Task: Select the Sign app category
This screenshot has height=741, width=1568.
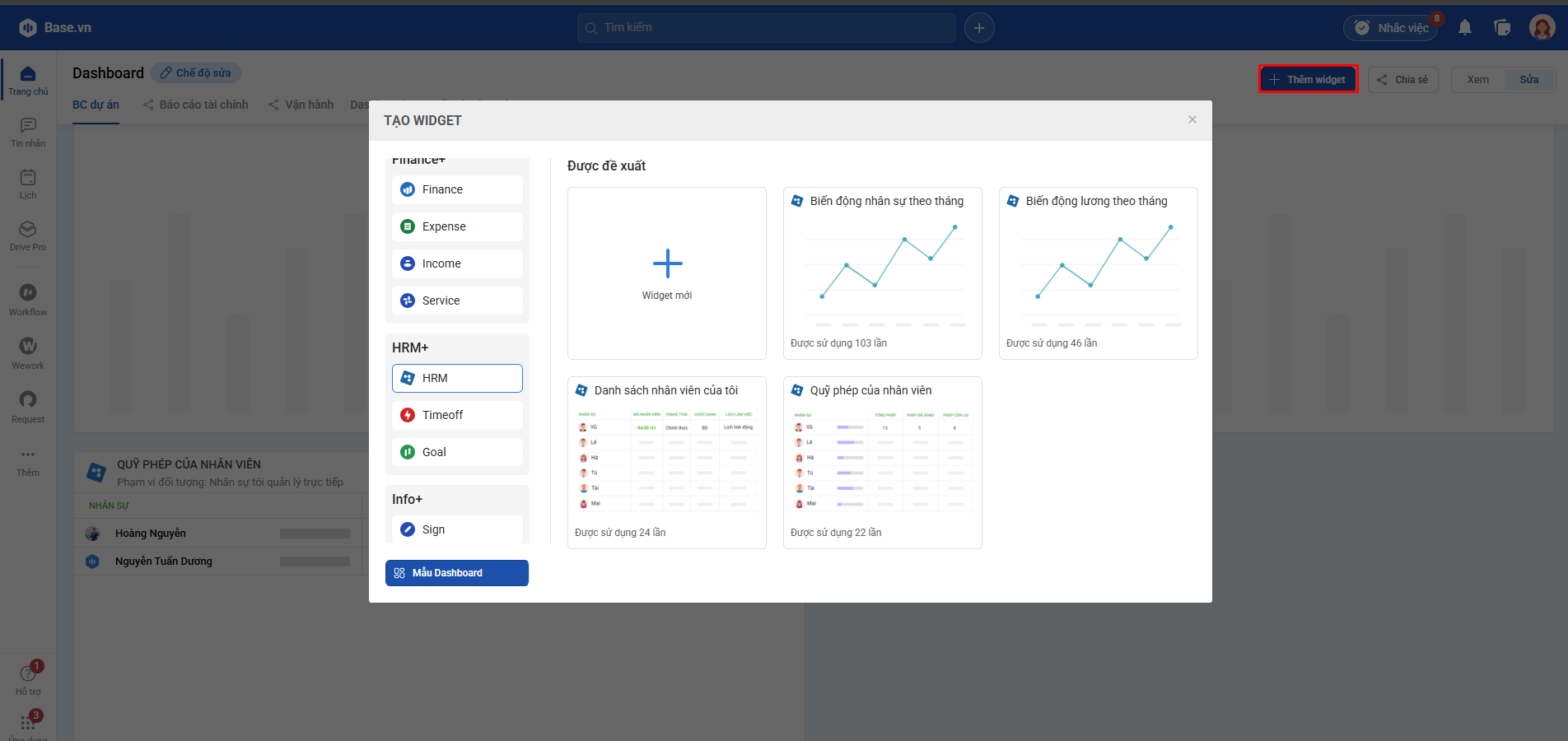Action: coord(457,529)
